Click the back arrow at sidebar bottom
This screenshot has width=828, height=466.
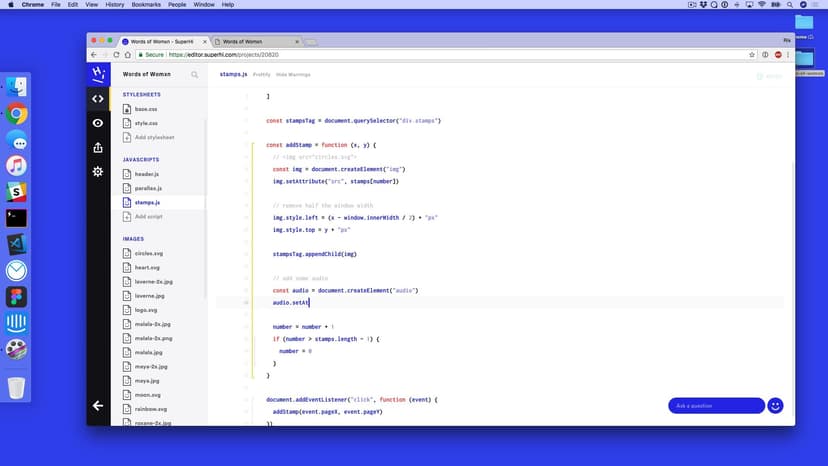pos(97,406)
